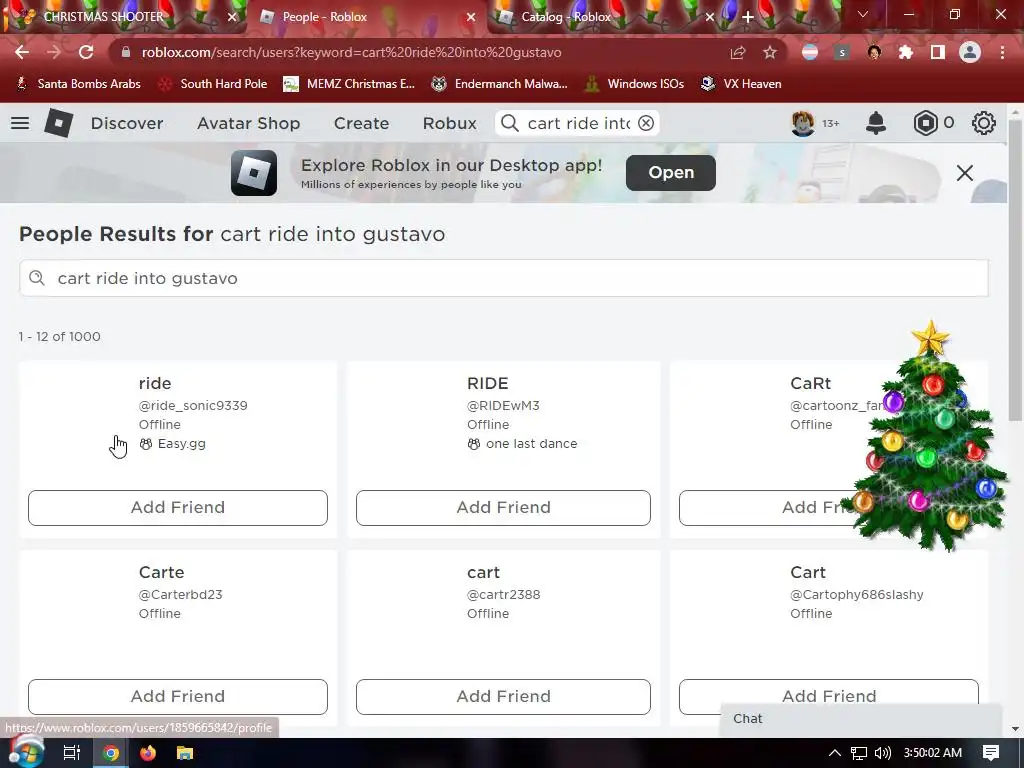The width and height of the screenshot is (1024, 768).
Task: Bookmark this page with the star icon
Action: [769, 52]
